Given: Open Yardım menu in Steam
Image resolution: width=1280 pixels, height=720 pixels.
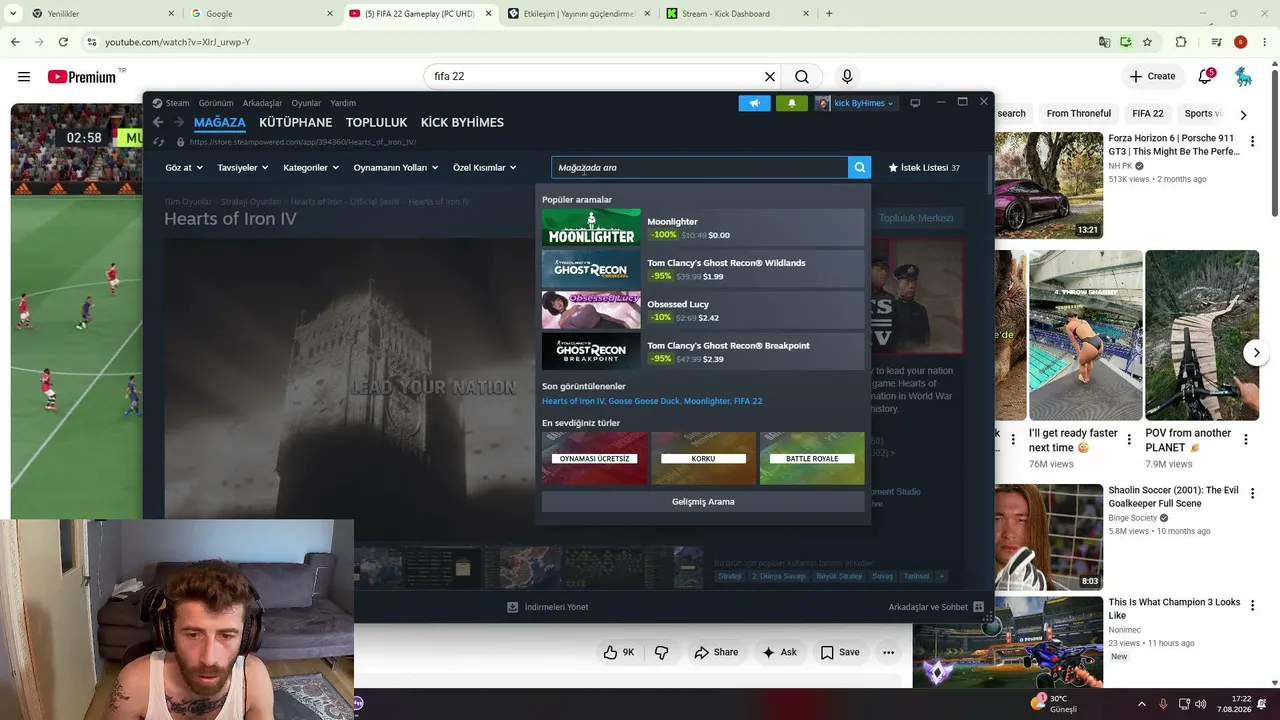Looking at the screenshot, I should point(343,103).
